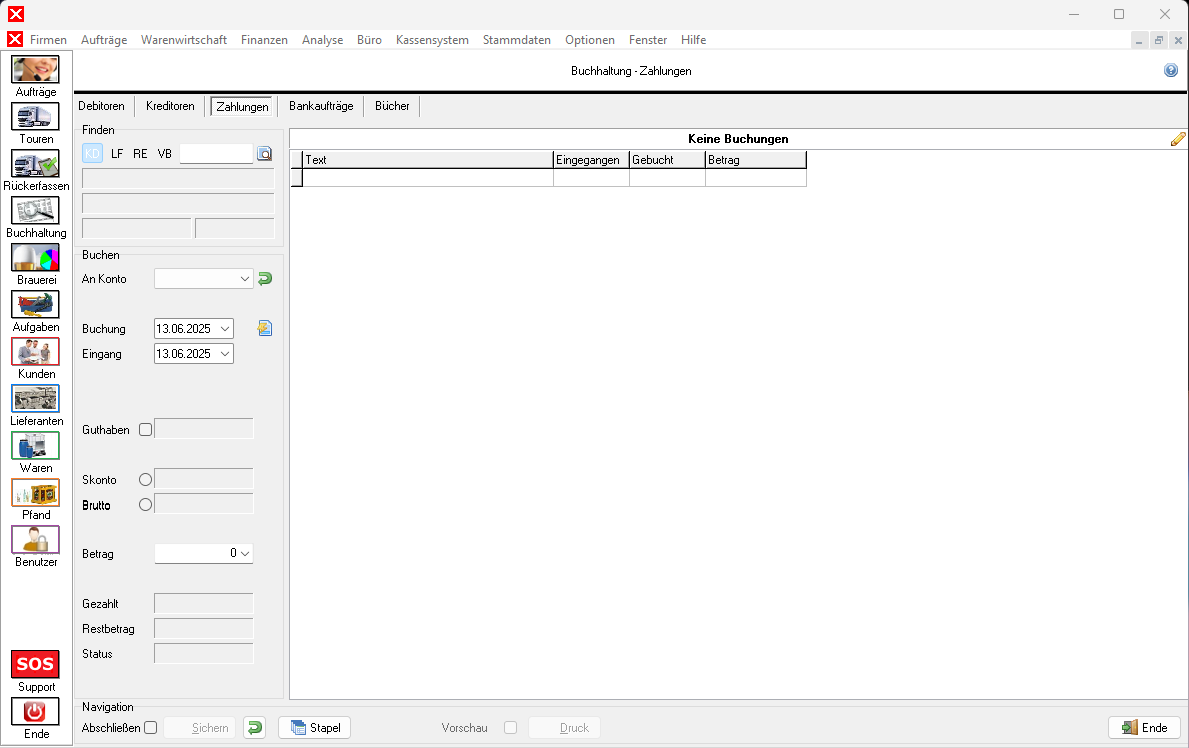1189x748 pixels.
Task: Enable the Guthaben checkbox
Action: (x=146, y=429)
